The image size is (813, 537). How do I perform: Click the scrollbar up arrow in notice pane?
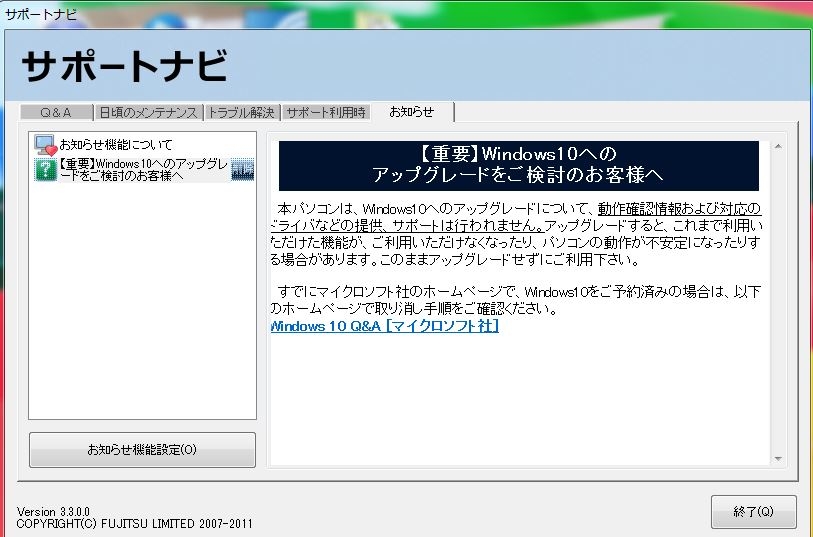pos(778,146)
